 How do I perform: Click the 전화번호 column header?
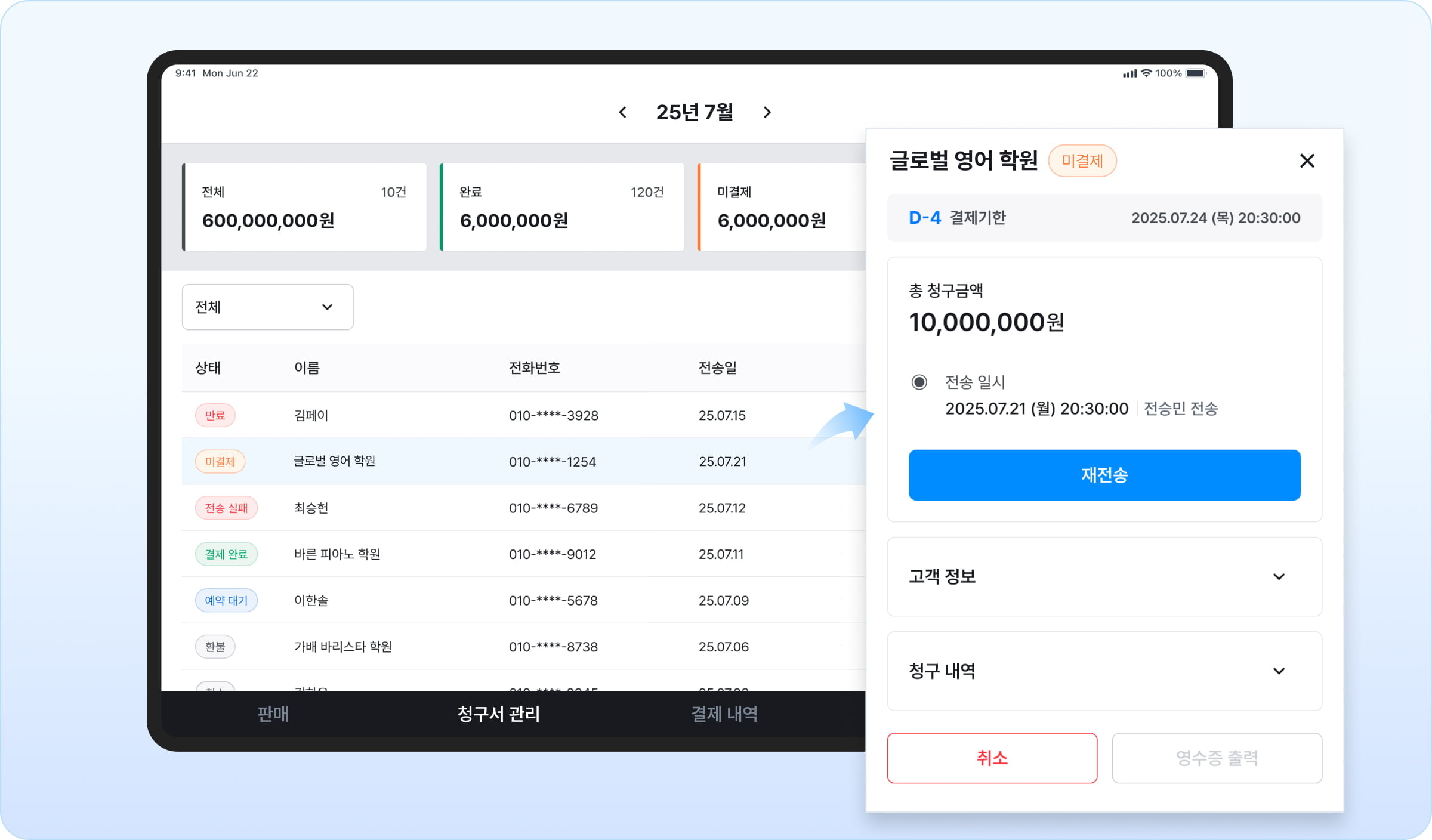click(x=534, y=367)
